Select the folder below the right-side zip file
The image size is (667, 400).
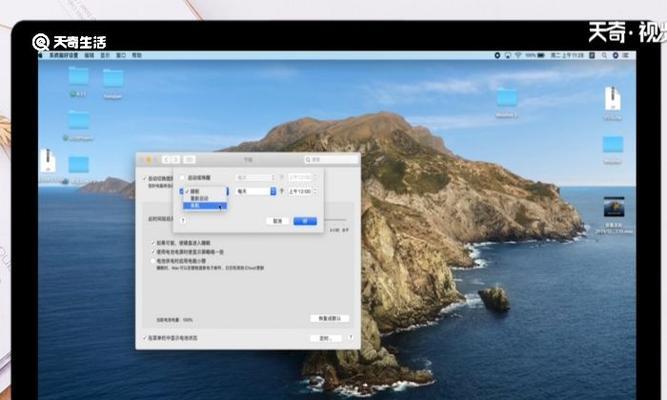click(x=613, y=144)
